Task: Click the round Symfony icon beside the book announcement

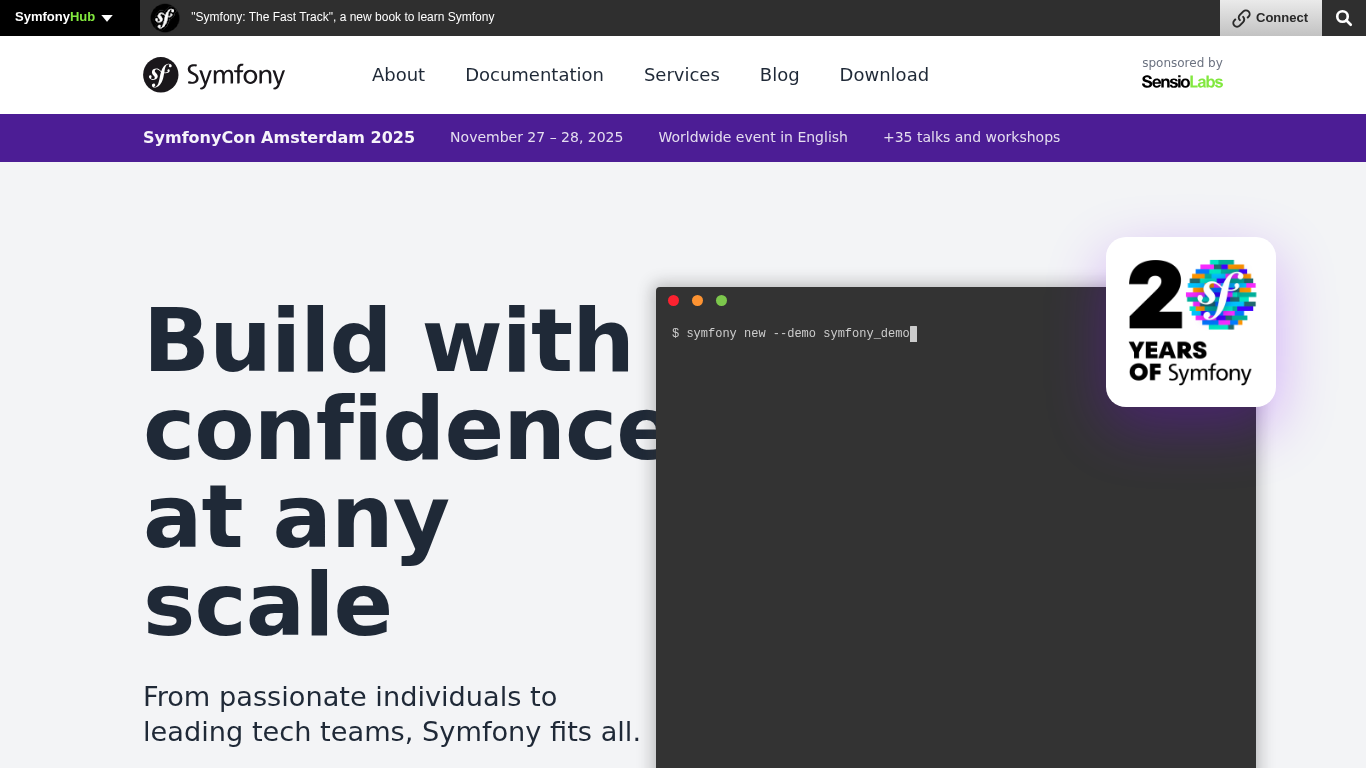Action: tap(165, 18)
